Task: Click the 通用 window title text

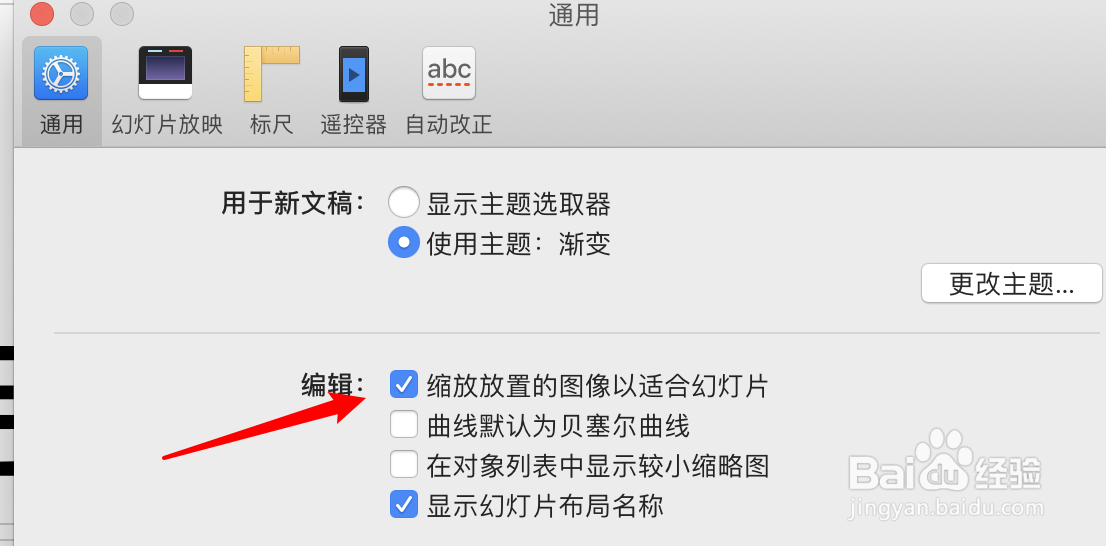Action: tap(573, 15)
